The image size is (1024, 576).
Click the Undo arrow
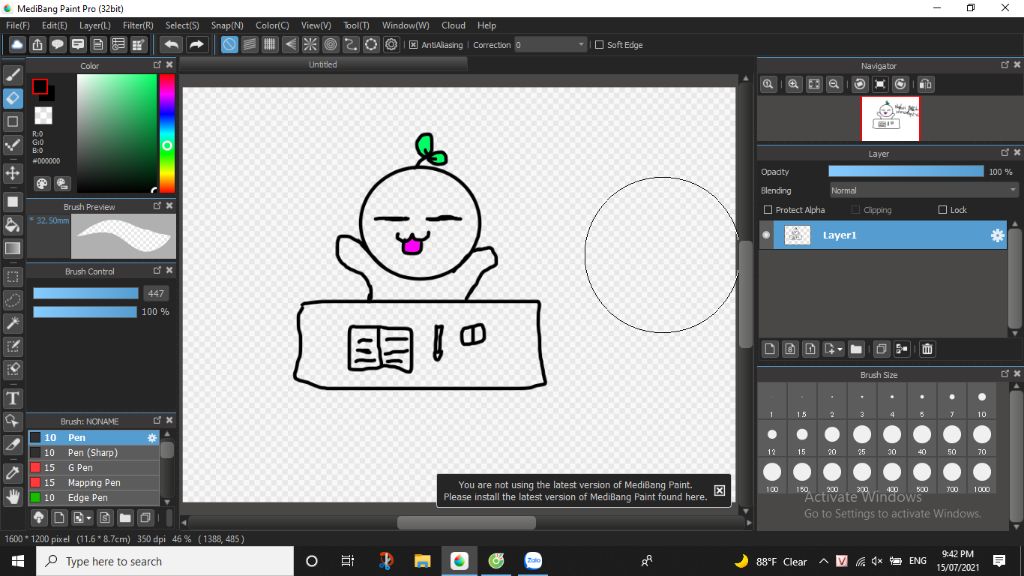[x=171, y=44]
